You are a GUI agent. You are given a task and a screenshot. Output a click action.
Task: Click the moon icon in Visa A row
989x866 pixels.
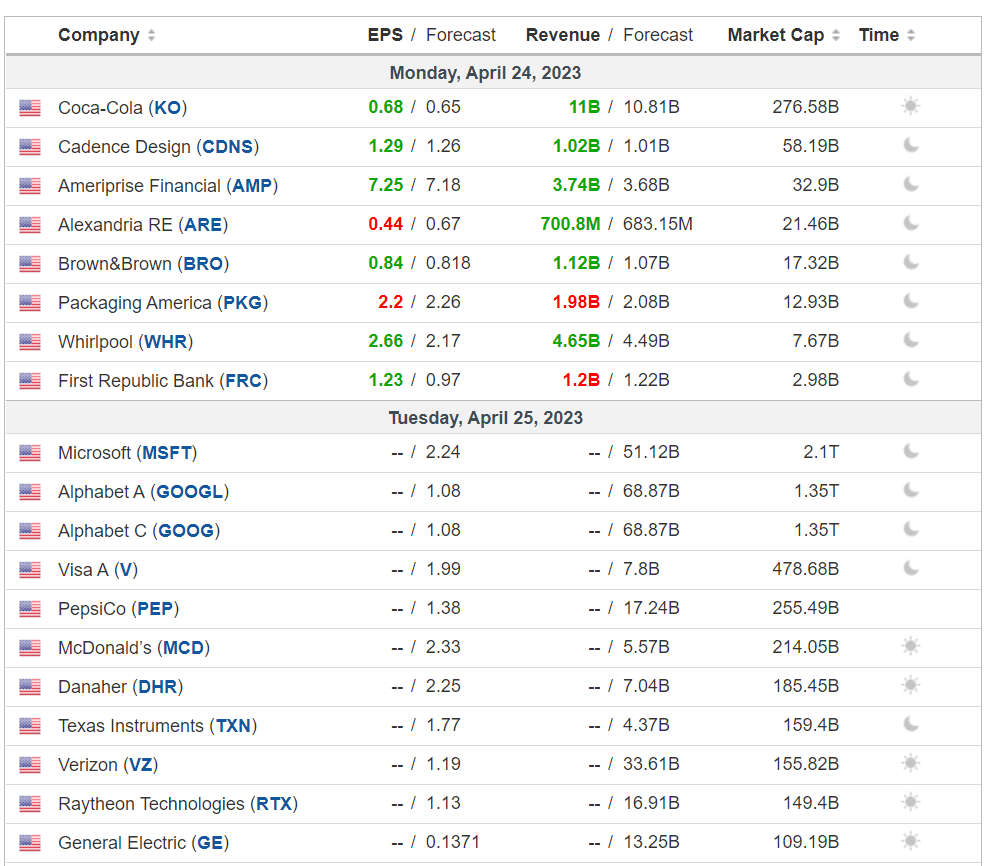click(910, 569)
